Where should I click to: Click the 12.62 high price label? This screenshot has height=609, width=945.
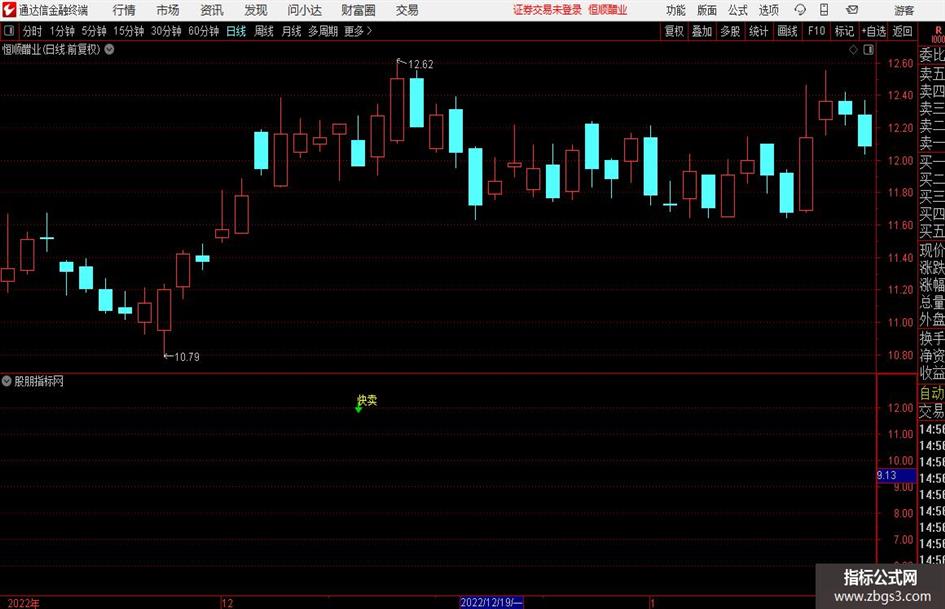420,64
